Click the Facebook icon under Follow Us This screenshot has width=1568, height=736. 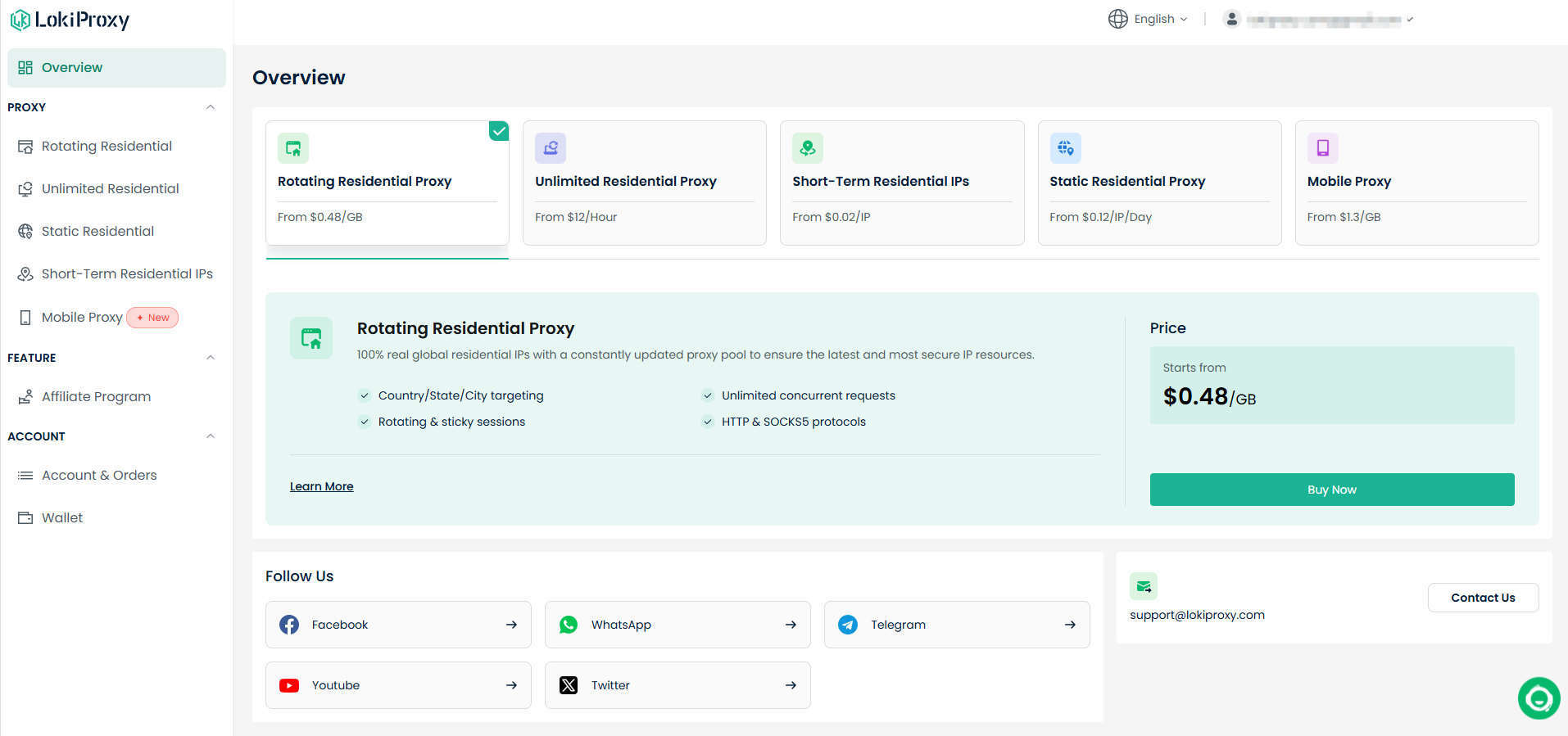click(x=289, y=625)
